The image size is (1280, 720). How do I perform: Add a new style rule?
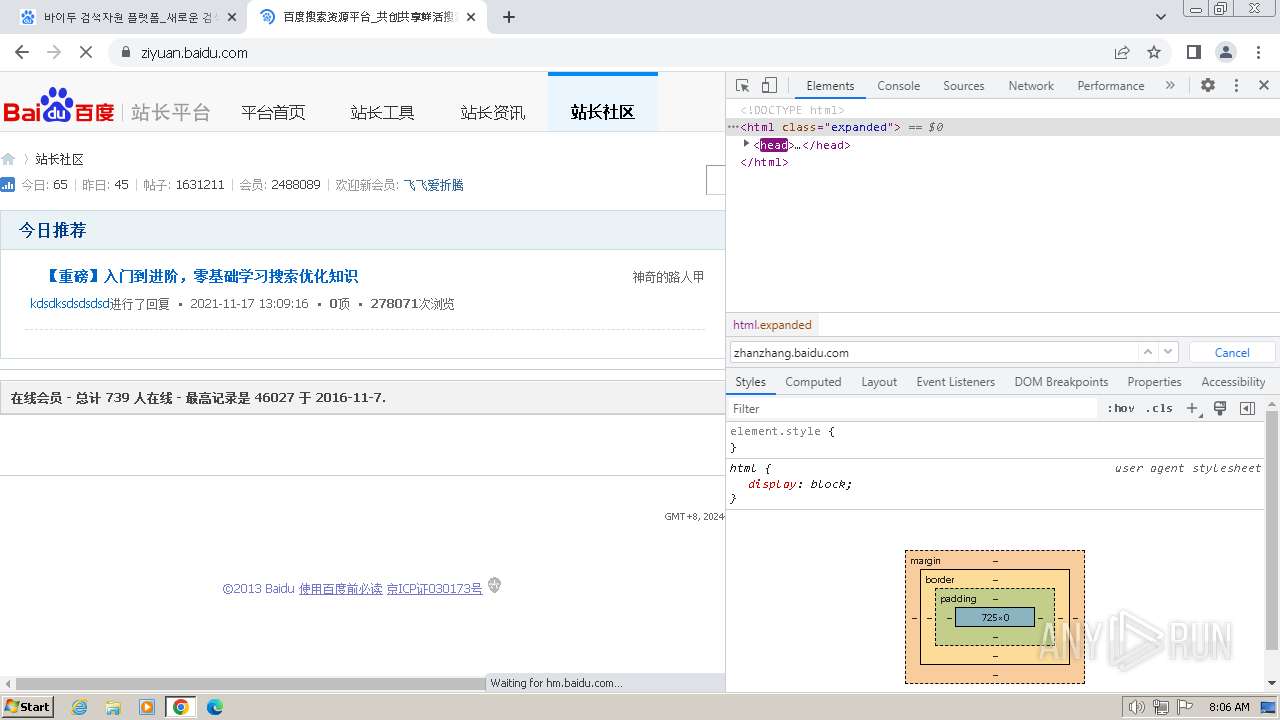point(1192,408)
